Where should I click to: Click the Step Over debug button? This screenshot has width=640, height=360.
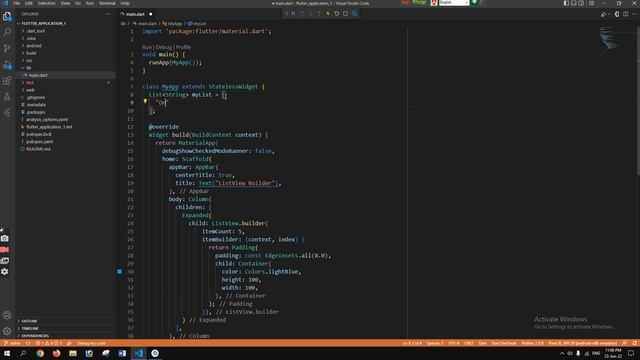point(302,13)
